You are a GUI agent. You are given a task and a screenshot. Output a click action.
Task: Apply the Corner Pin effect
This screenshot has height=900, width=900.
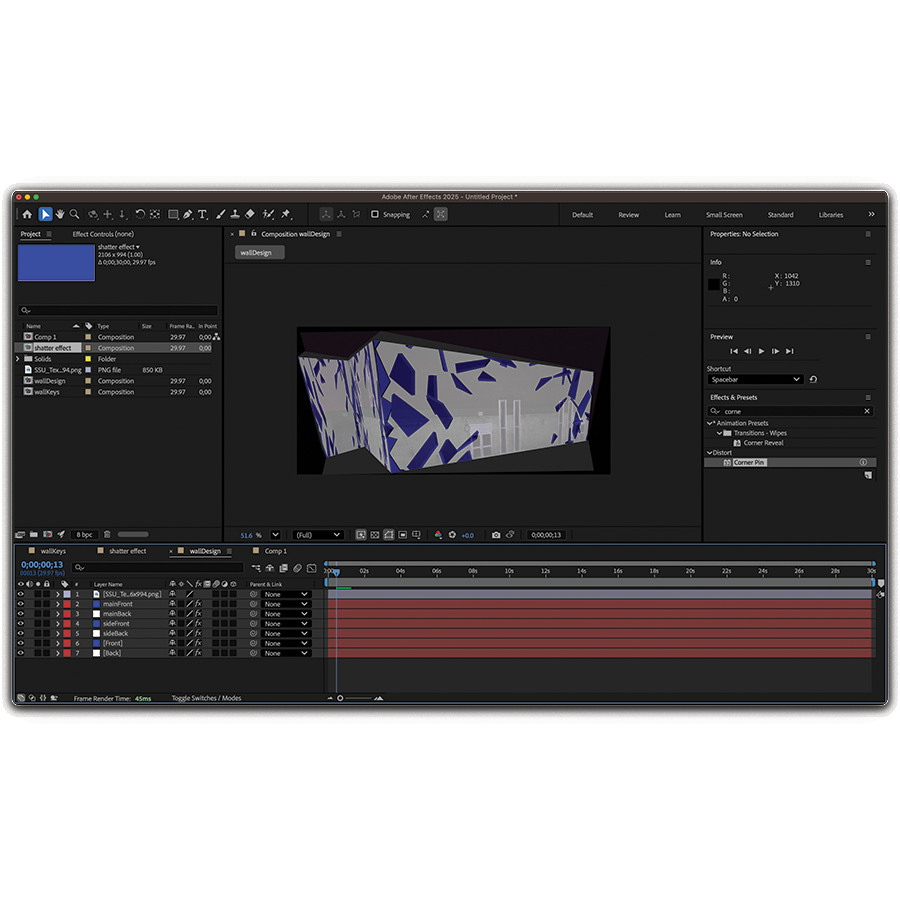pos(749,463)
